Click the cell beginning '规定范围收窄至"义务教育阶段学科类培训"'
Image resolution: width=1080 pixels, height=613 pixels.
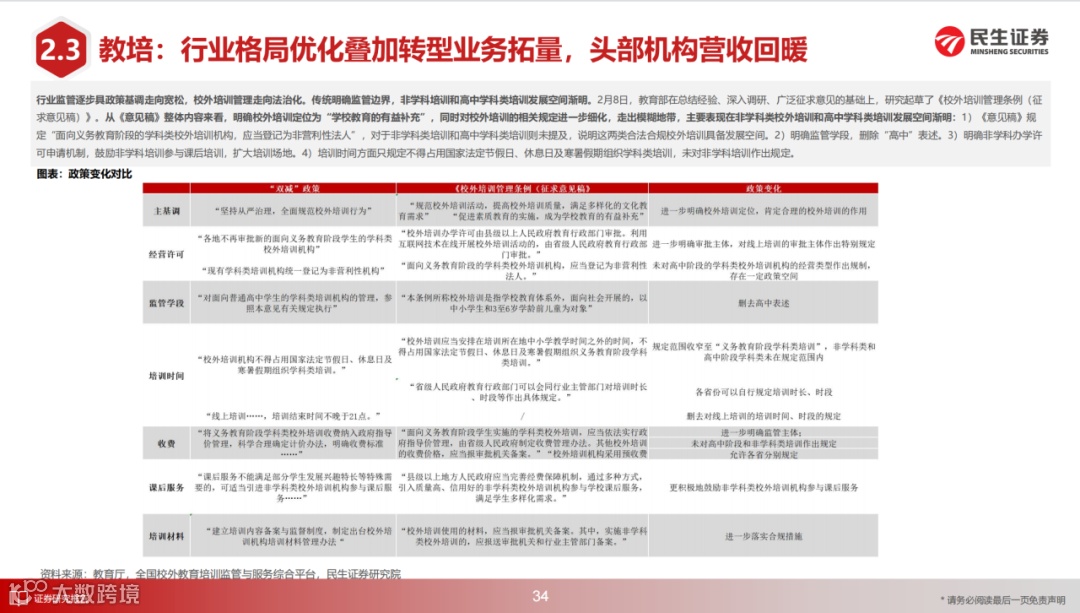(x=763, y=351)
